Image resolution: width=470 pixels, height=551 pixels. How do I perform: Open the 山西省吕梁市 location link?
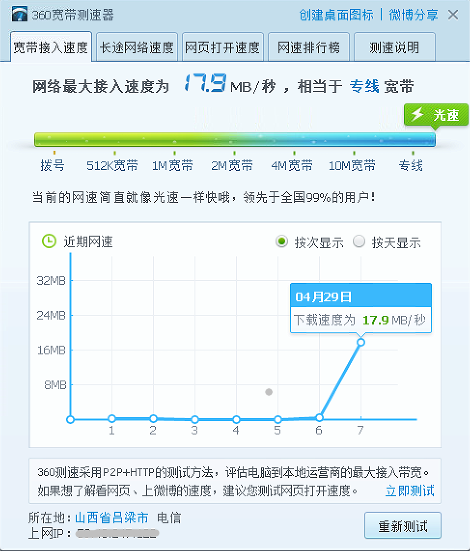(111, 518)
